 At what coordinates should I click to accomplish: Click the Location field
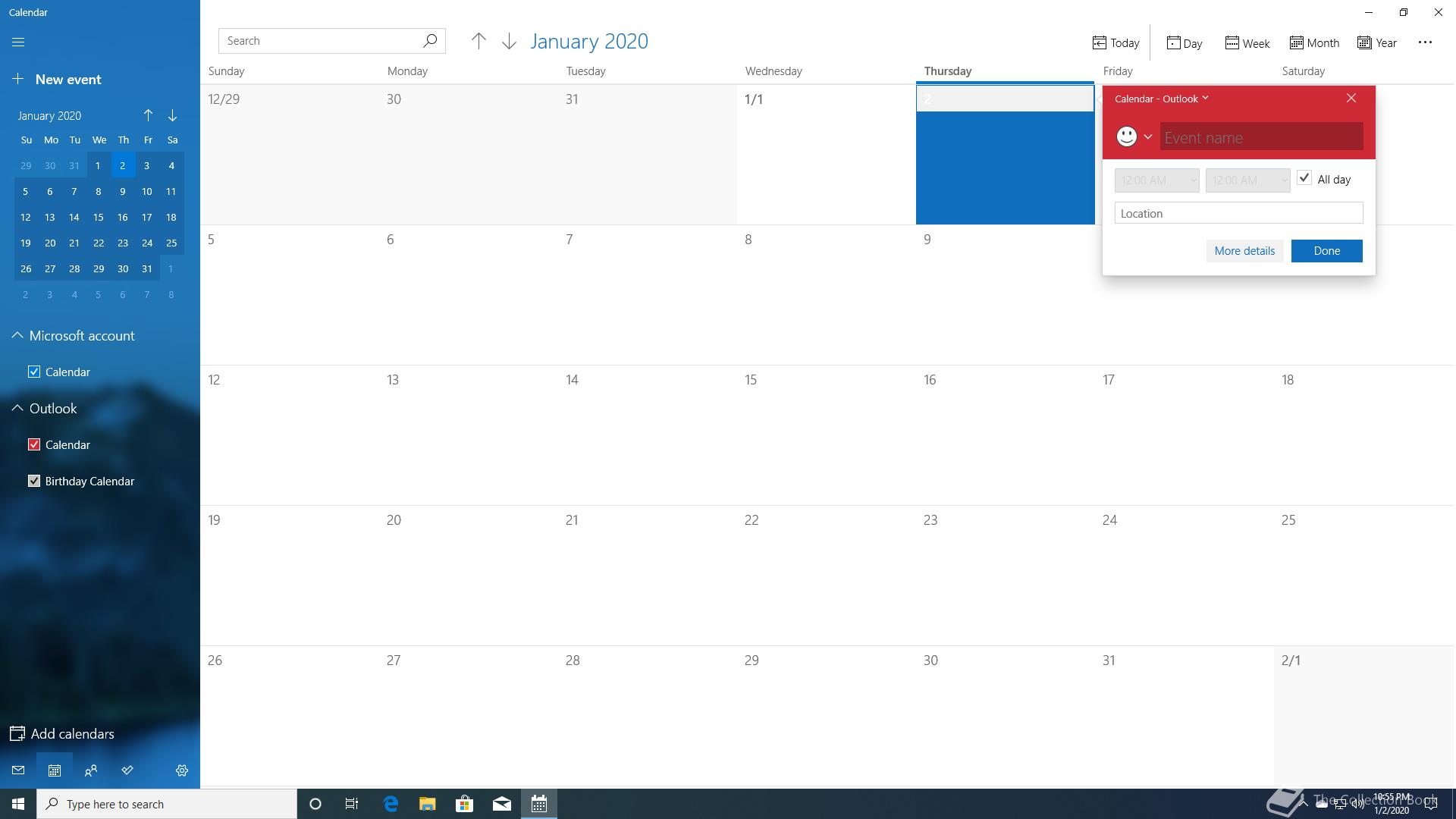(1239, 213)
